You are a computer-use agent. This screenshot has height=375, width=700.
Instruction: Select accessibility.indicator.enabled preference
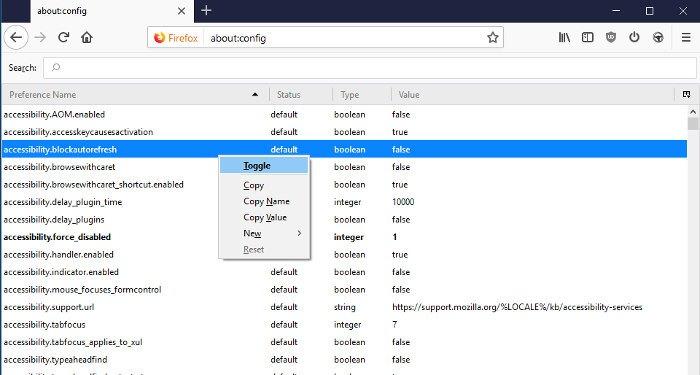(344, 272)
